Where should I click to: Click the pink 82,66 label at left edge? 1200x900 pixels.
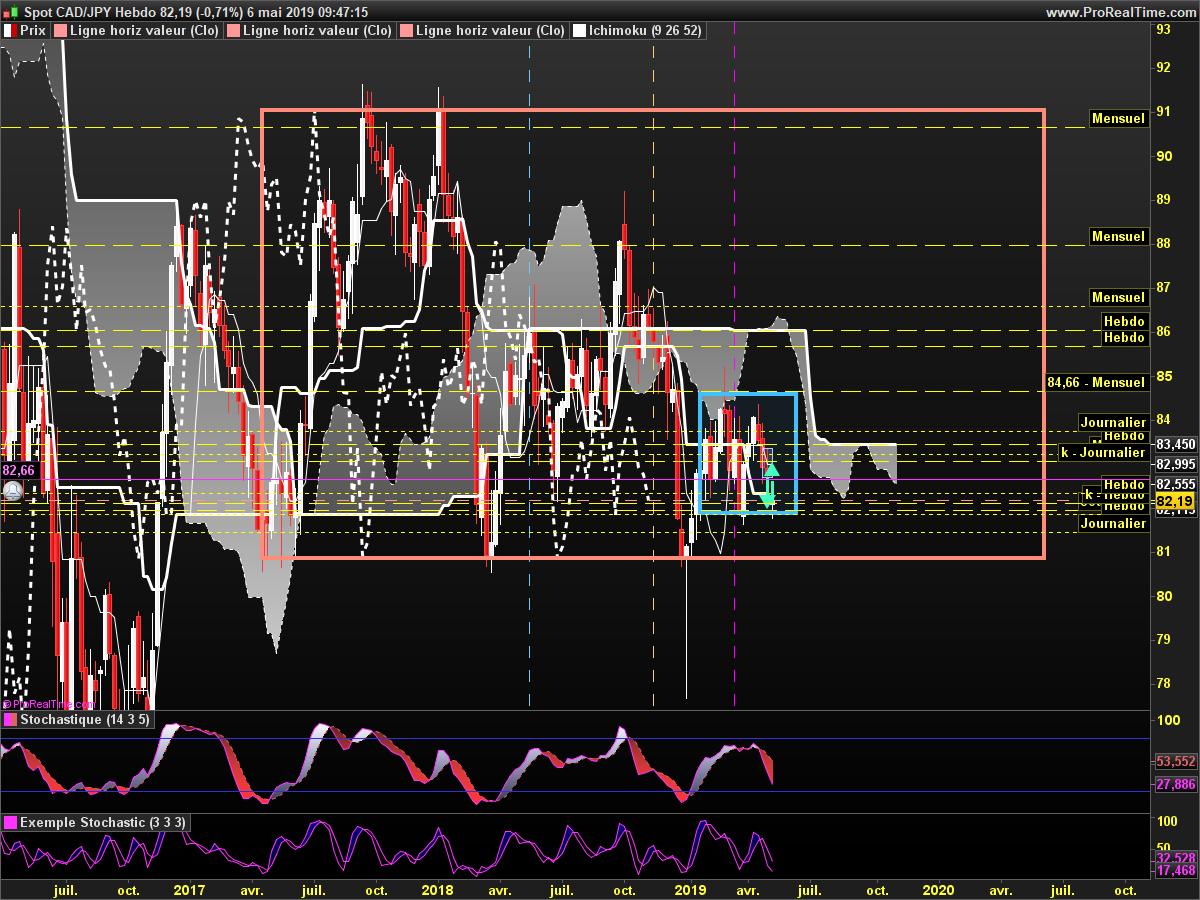coord(18,470)
